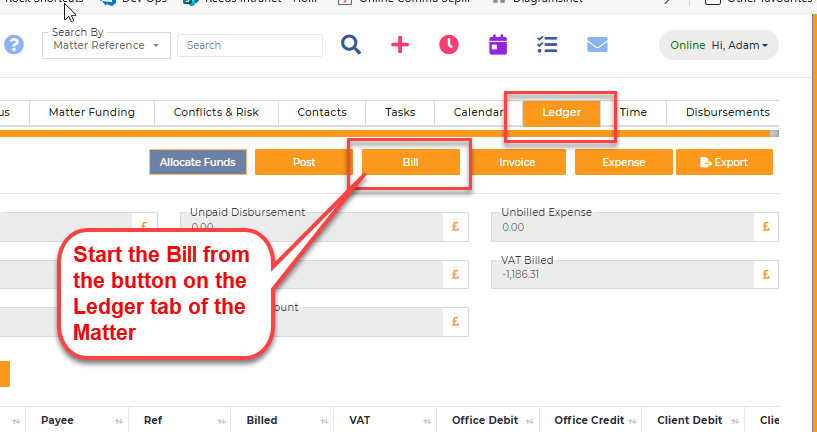Open the task checklist icon
This screenshot has width=817, height=432.
click(x=547, y=45)
